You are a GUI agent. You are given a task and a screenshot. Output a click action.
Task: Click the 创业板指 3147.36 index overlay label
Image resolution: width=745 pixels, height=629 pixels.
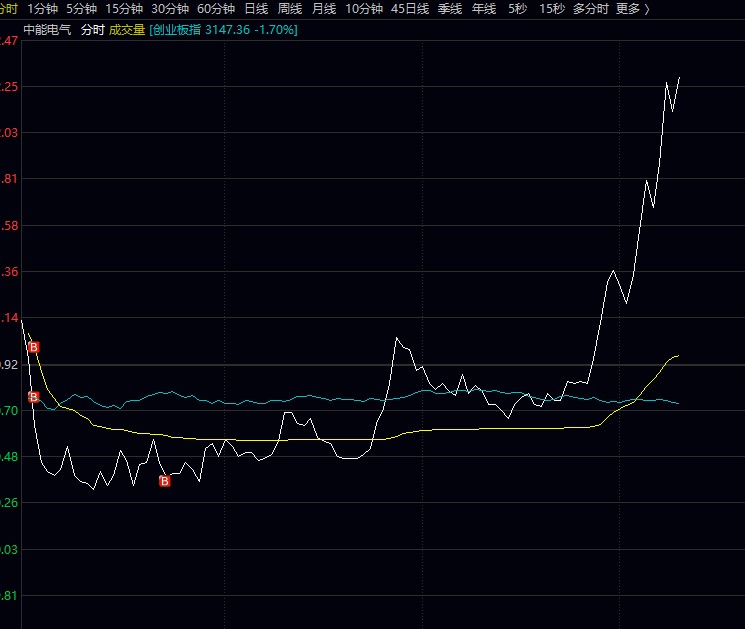click(223, 30)
